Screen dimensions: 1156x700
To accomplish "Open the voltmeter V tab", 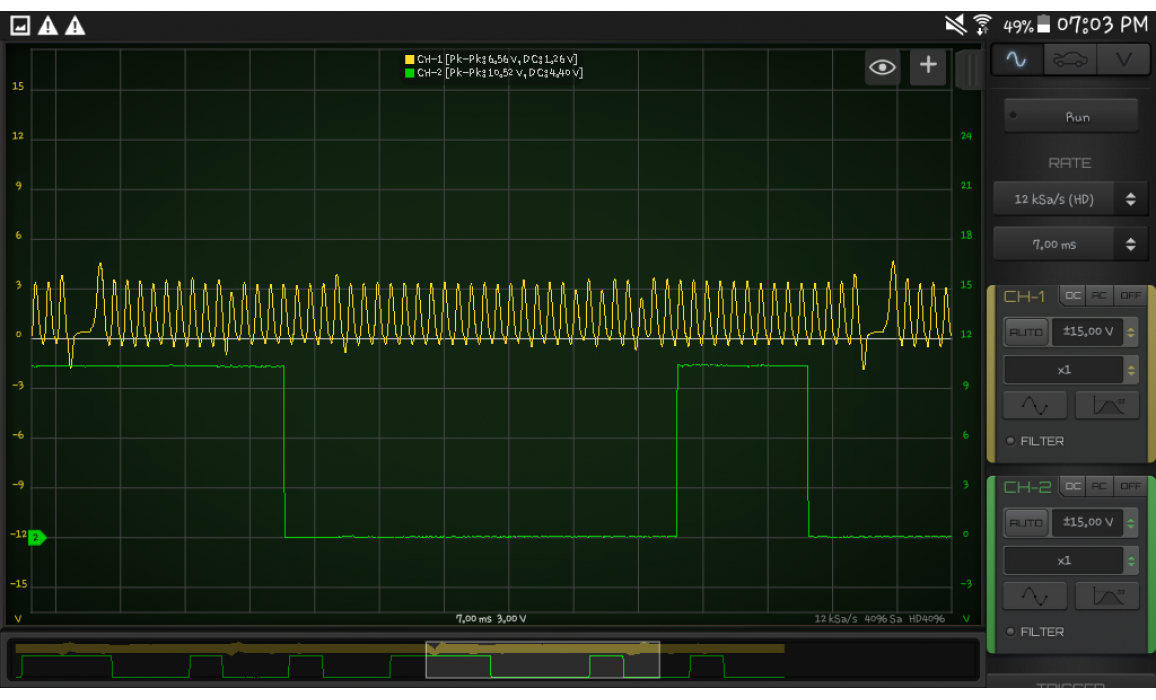I will [x=1124, y=60].
